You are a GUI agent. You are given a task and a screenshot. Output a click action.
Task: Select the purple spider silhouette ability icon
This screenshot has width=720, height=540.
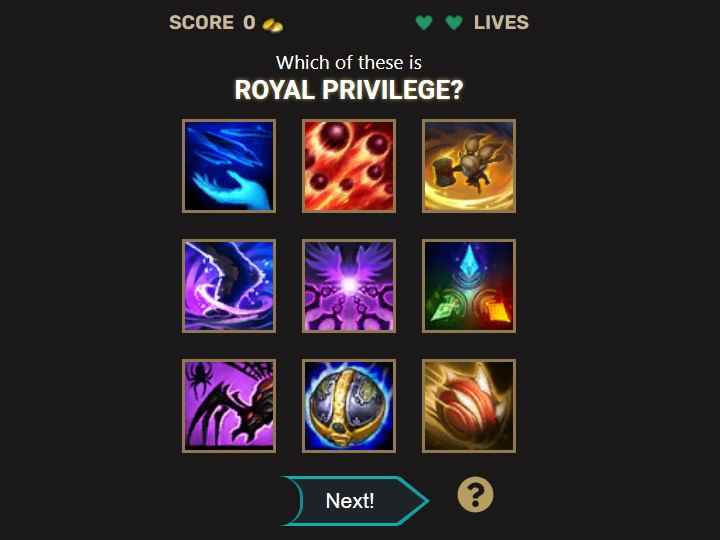[x=229, y=406]
